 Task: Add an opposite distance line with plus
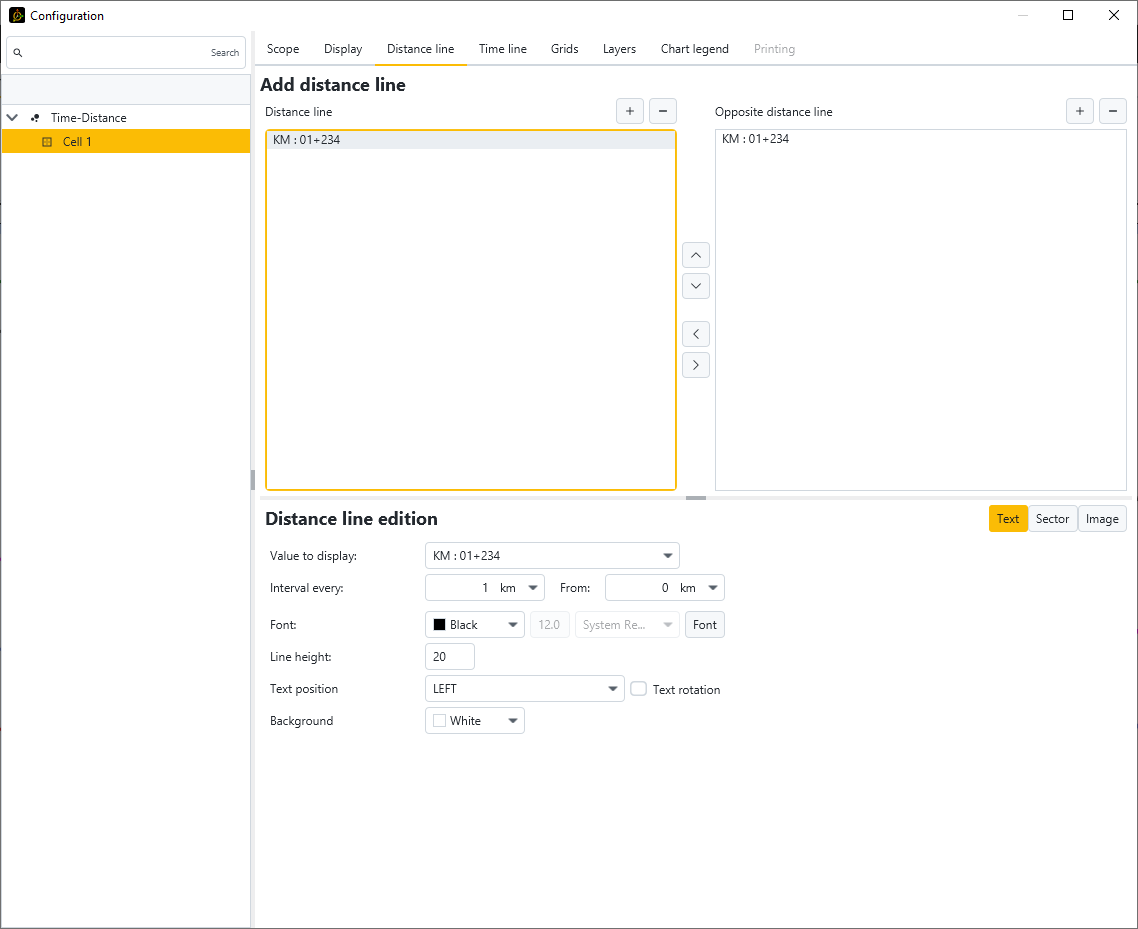pyautogui.click(x=1079, y=111)
